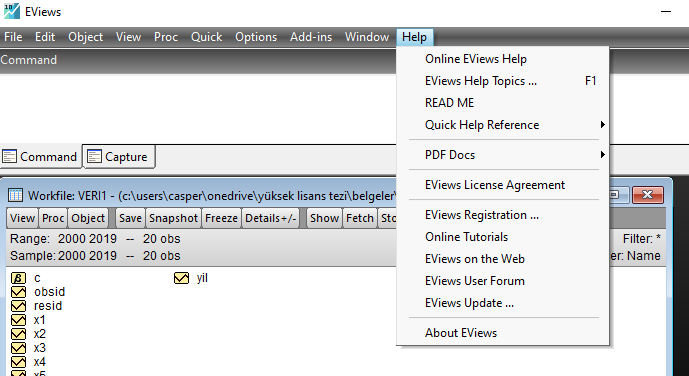
Task: Open the Add-ins menu
Action: coord(311,37)
